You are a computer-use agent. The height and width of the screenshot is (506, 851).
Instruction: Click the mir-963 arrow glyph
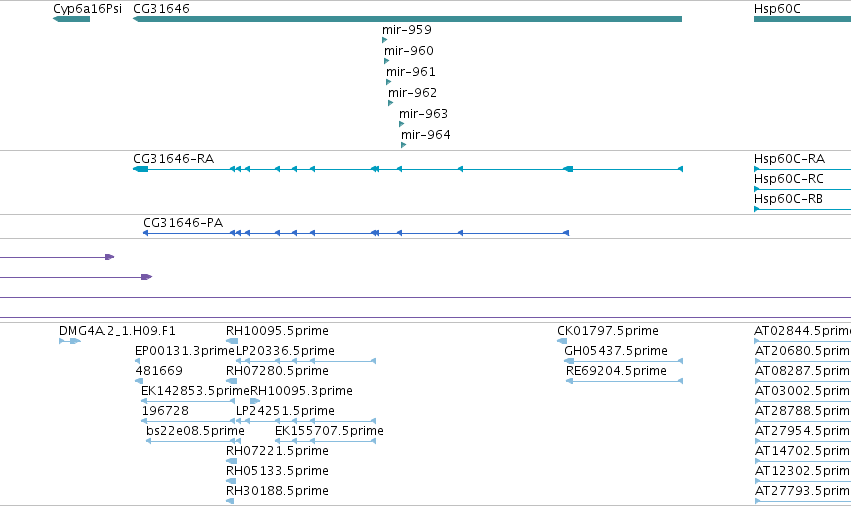402,124
